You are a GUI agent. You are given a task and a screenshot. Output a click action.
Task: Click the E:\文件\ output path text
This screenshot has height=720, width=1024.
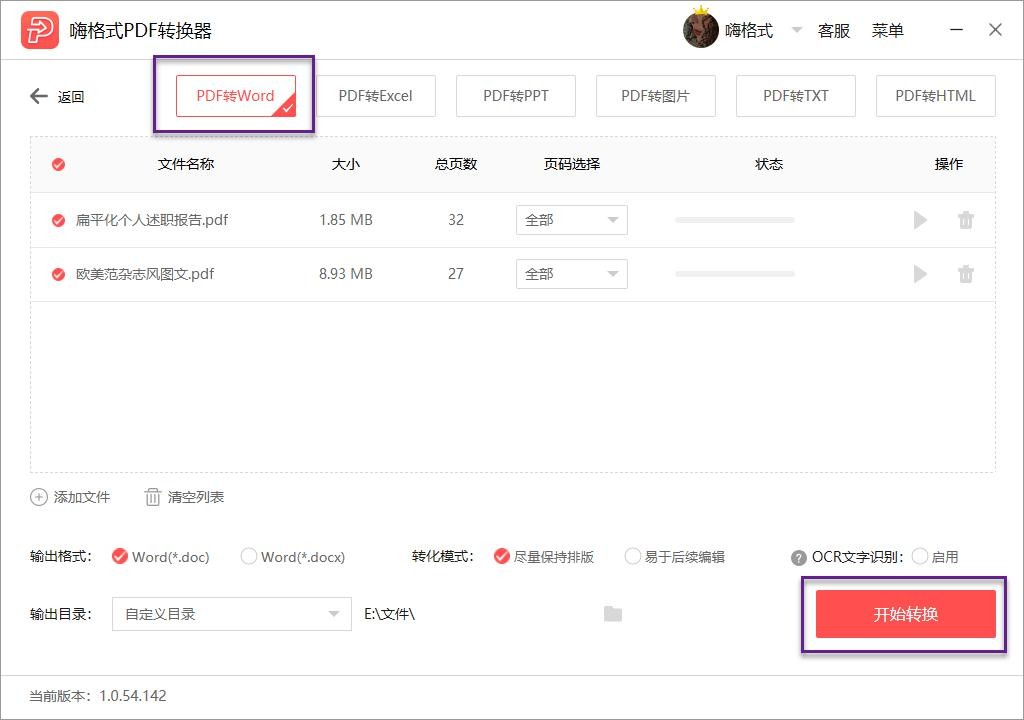[389, 614]
